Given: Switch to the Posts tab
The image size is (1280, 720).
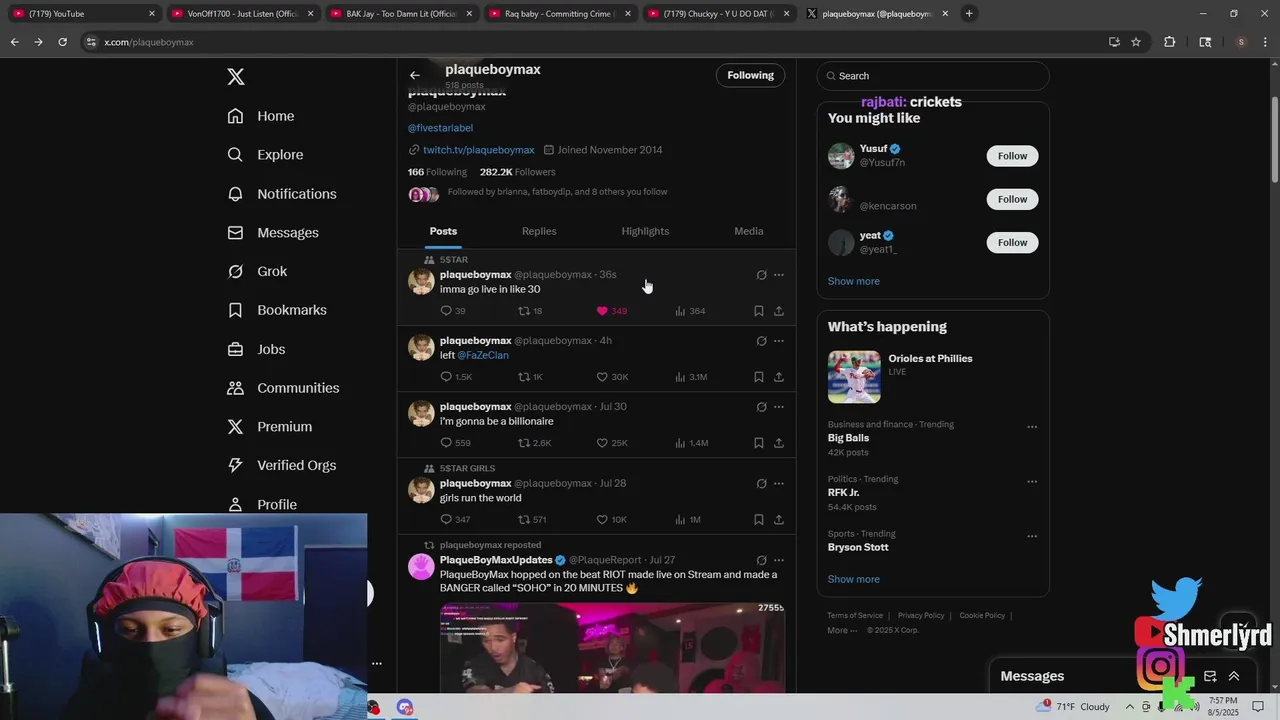Looking at the screenshot, I should (x=443, y=231).
